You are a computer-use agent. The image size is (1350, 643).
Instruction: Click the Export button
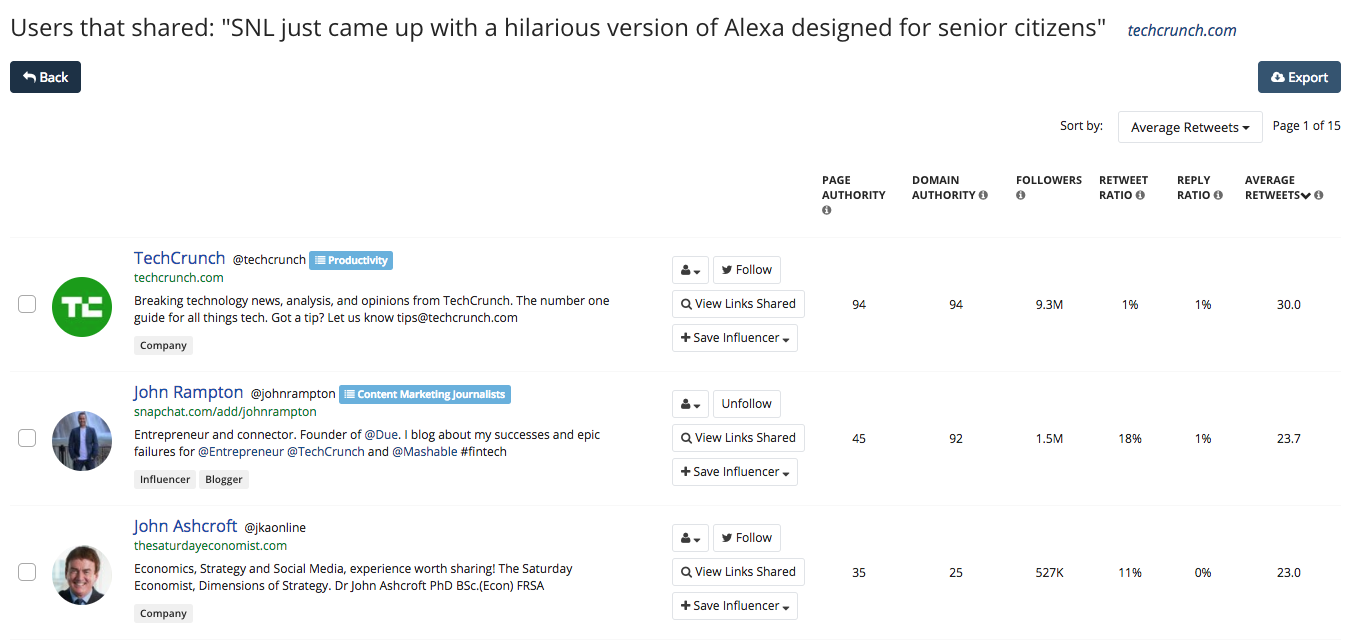[x=1299, y=77]
